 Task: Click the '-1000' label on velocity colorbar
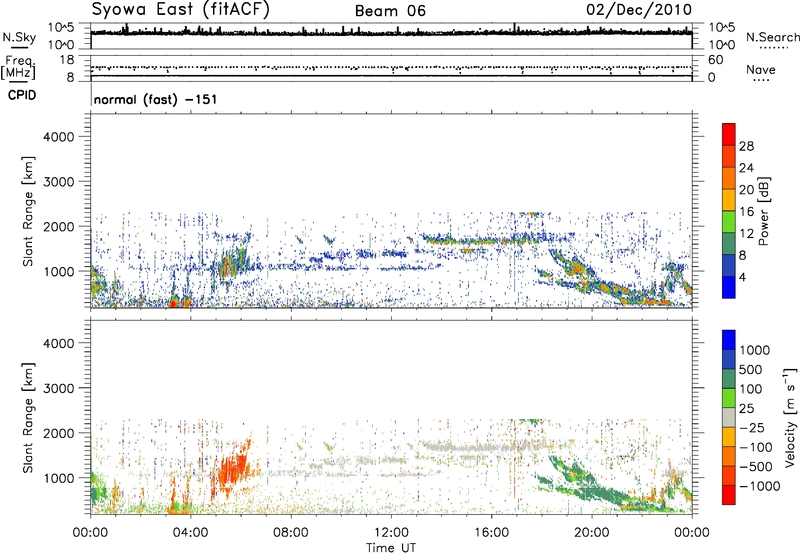[760, 486]
